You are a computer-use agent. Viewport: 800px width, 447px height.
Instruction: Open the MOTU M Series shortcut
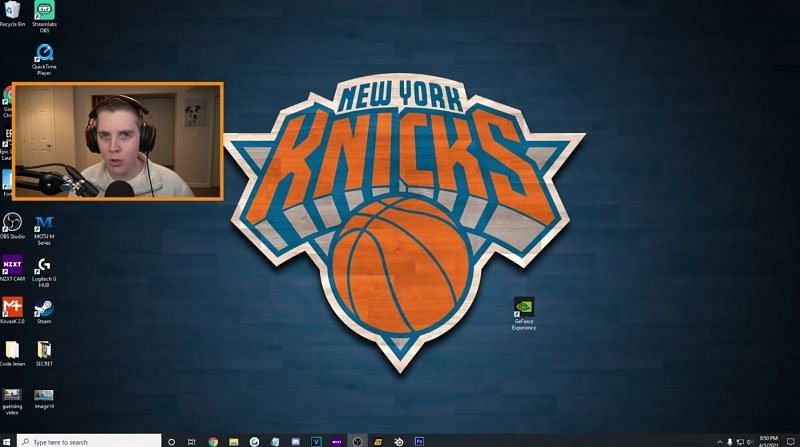(44, 230)
